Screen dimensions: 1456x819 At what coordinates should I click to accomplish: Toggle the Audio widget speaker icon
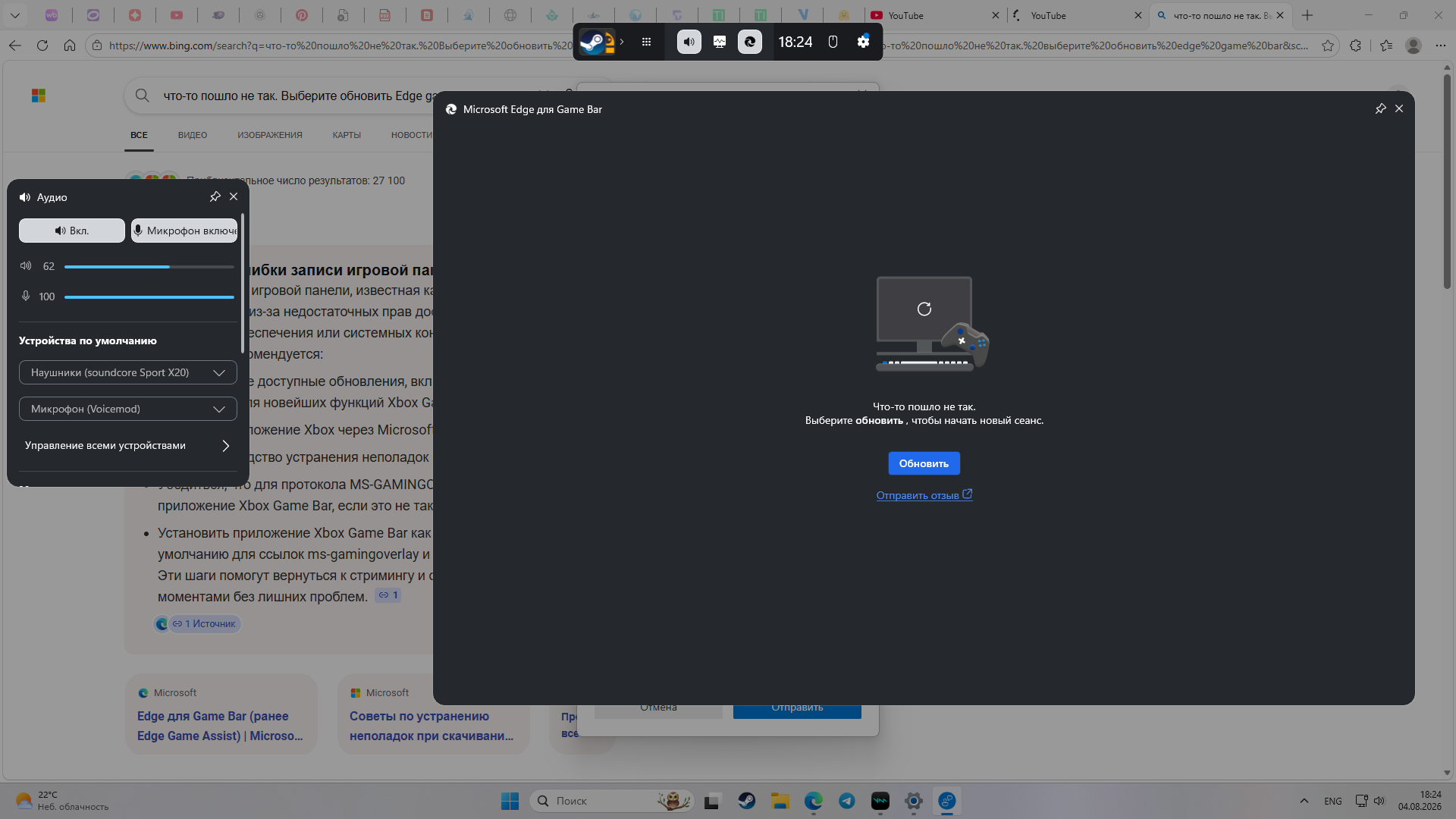tap(689, 42)
